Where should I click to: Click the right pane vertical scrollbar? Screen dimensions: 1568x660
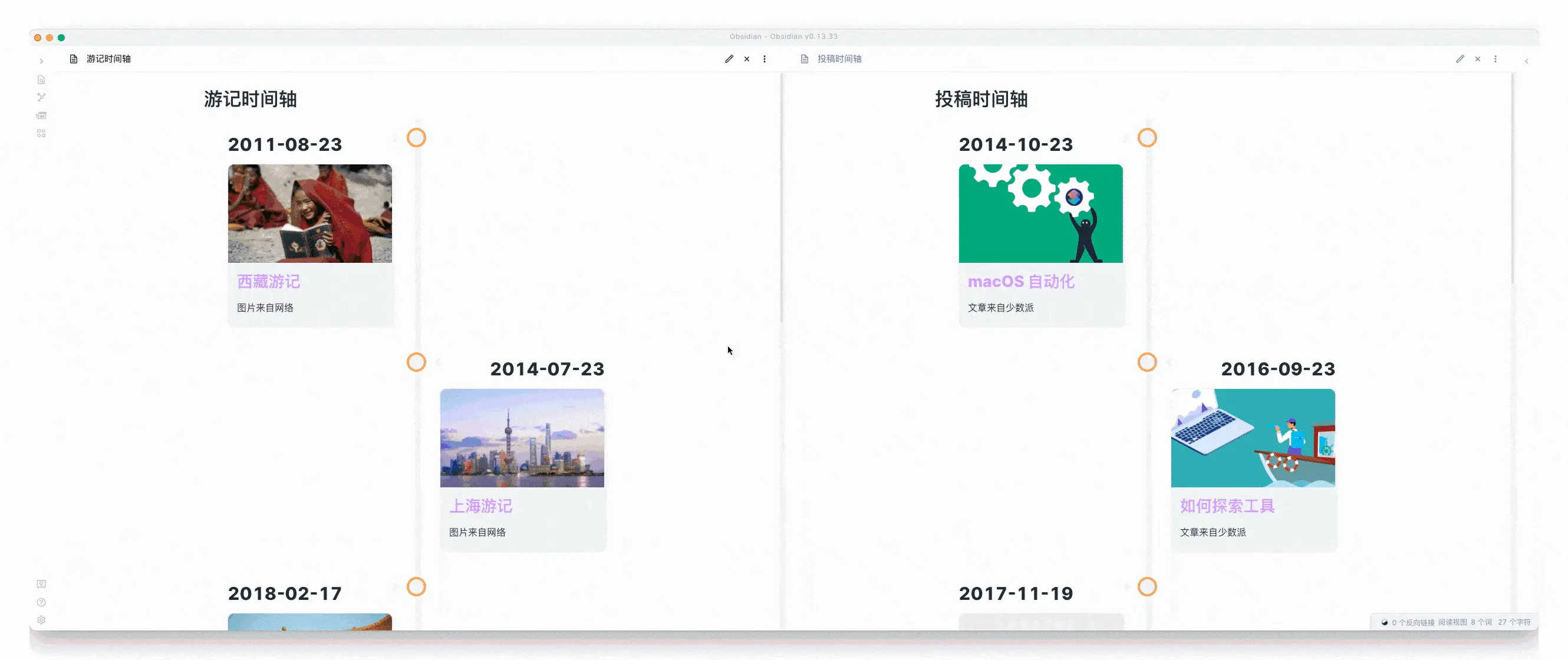click(1512, 177)
